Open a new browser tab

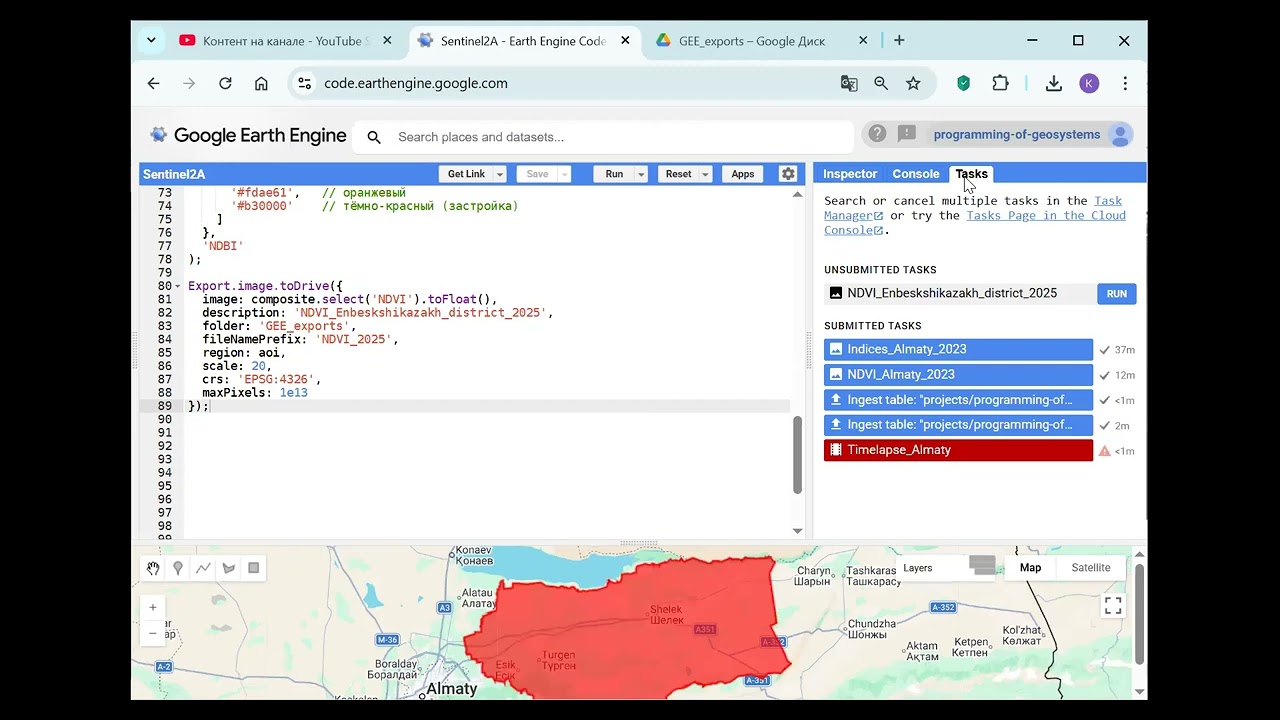pos(899,41)
